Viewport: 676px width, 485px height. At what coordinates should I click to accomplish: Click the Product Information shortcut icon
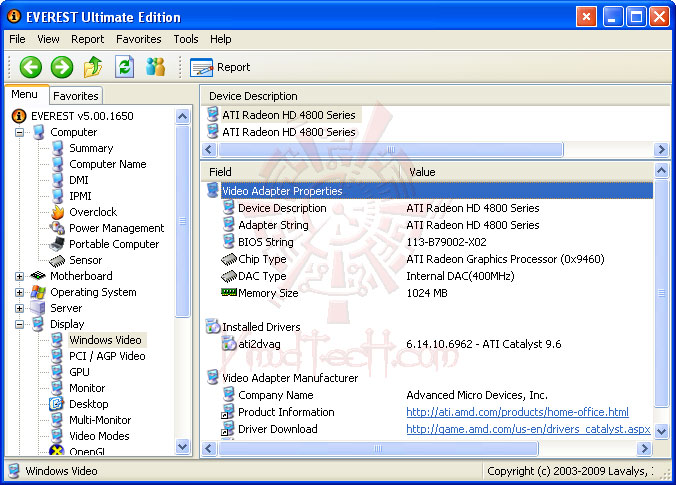click(228, 412)
